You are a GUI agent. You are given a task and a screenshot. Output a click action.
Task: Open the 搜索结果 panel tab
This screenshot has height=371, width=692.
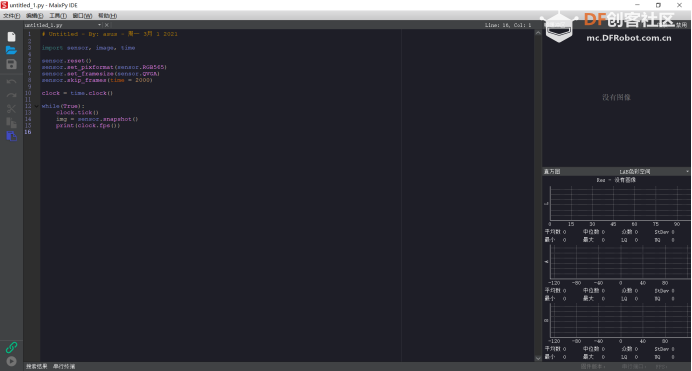pyautogui.click(x=37, y=367)
